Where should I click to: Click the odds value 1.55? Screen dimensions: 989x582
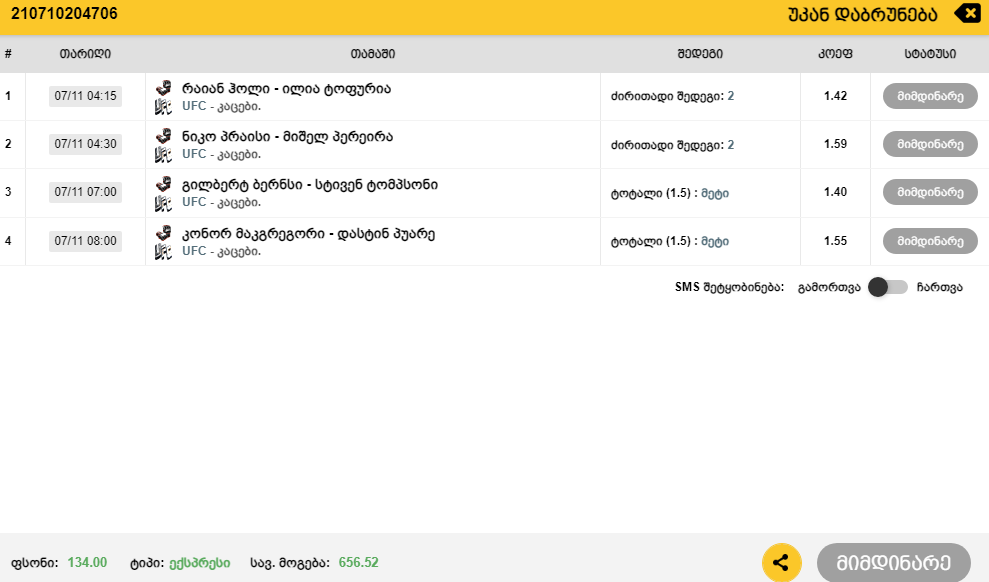point(835,240)
